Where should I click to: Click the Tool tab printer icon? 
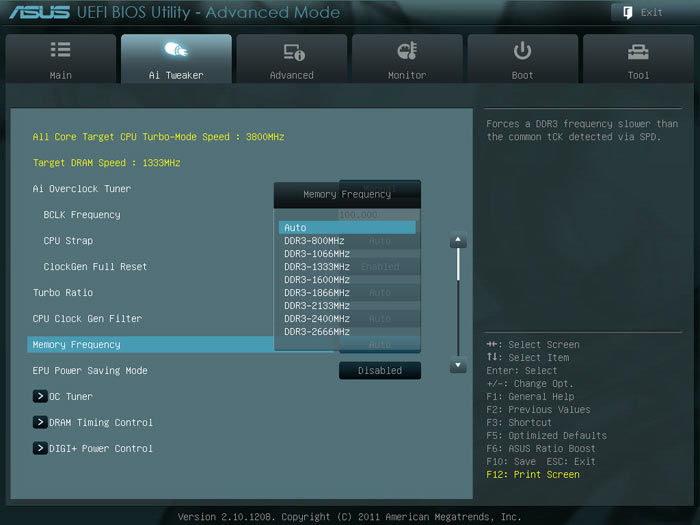pos(638,51)
